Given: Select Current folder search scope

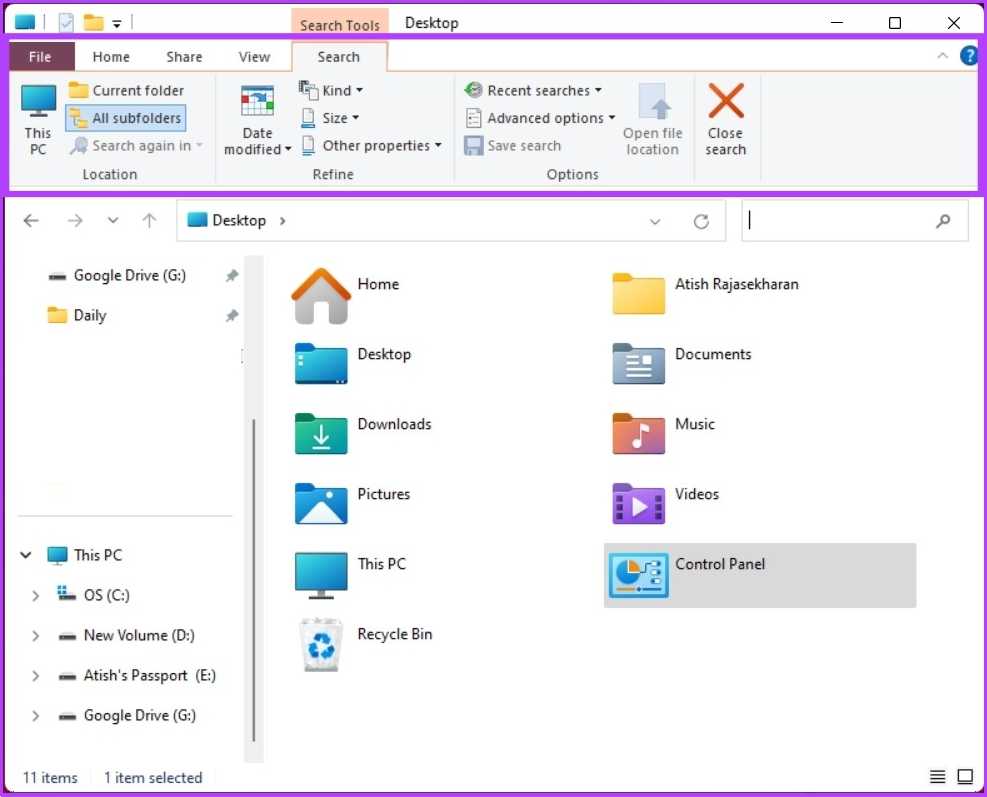Looking at the screenshot, I should [x=126, y=90].
